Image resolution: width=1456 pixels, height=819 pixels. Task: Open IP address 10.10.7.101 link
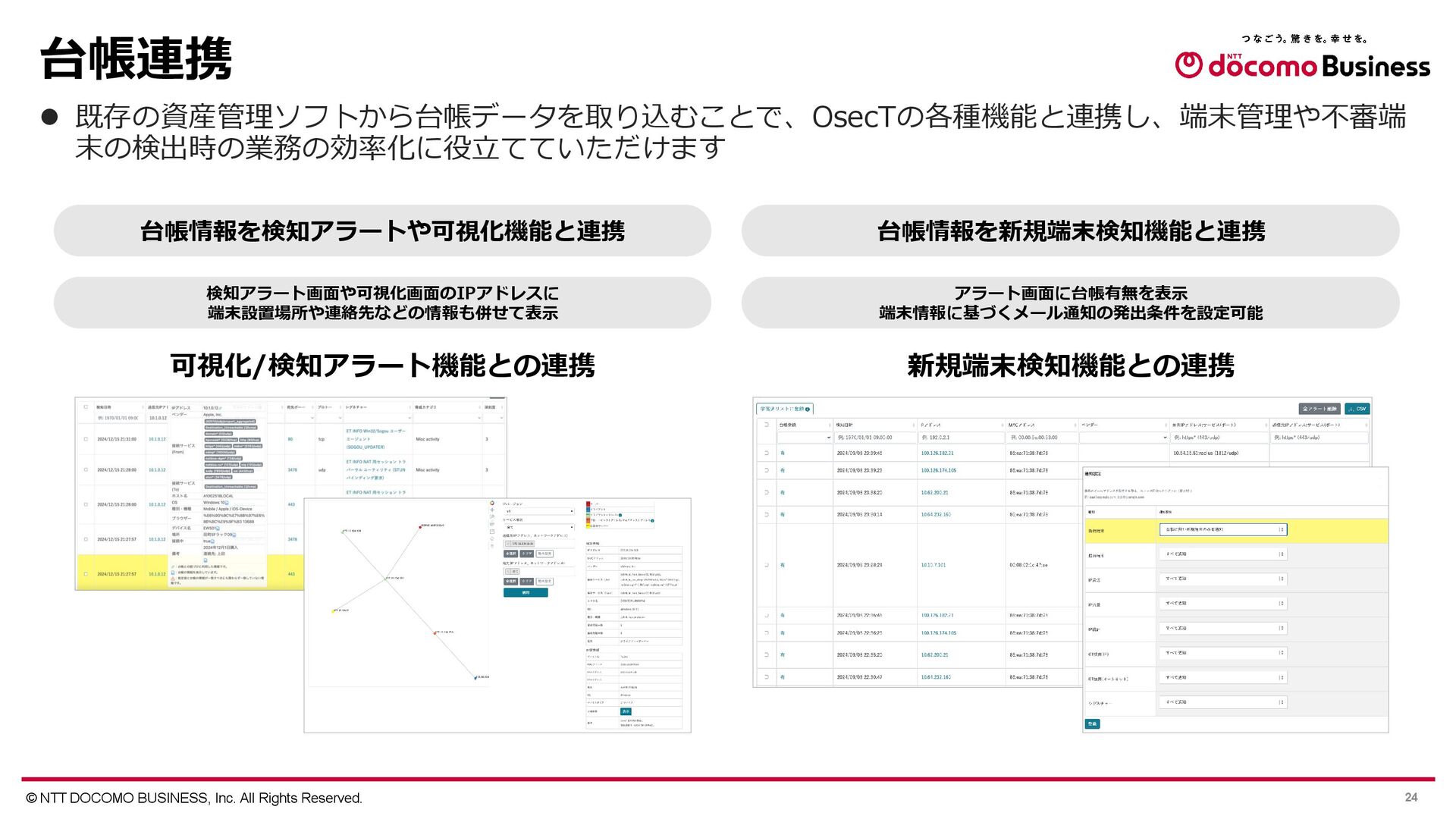coord(934,565)
